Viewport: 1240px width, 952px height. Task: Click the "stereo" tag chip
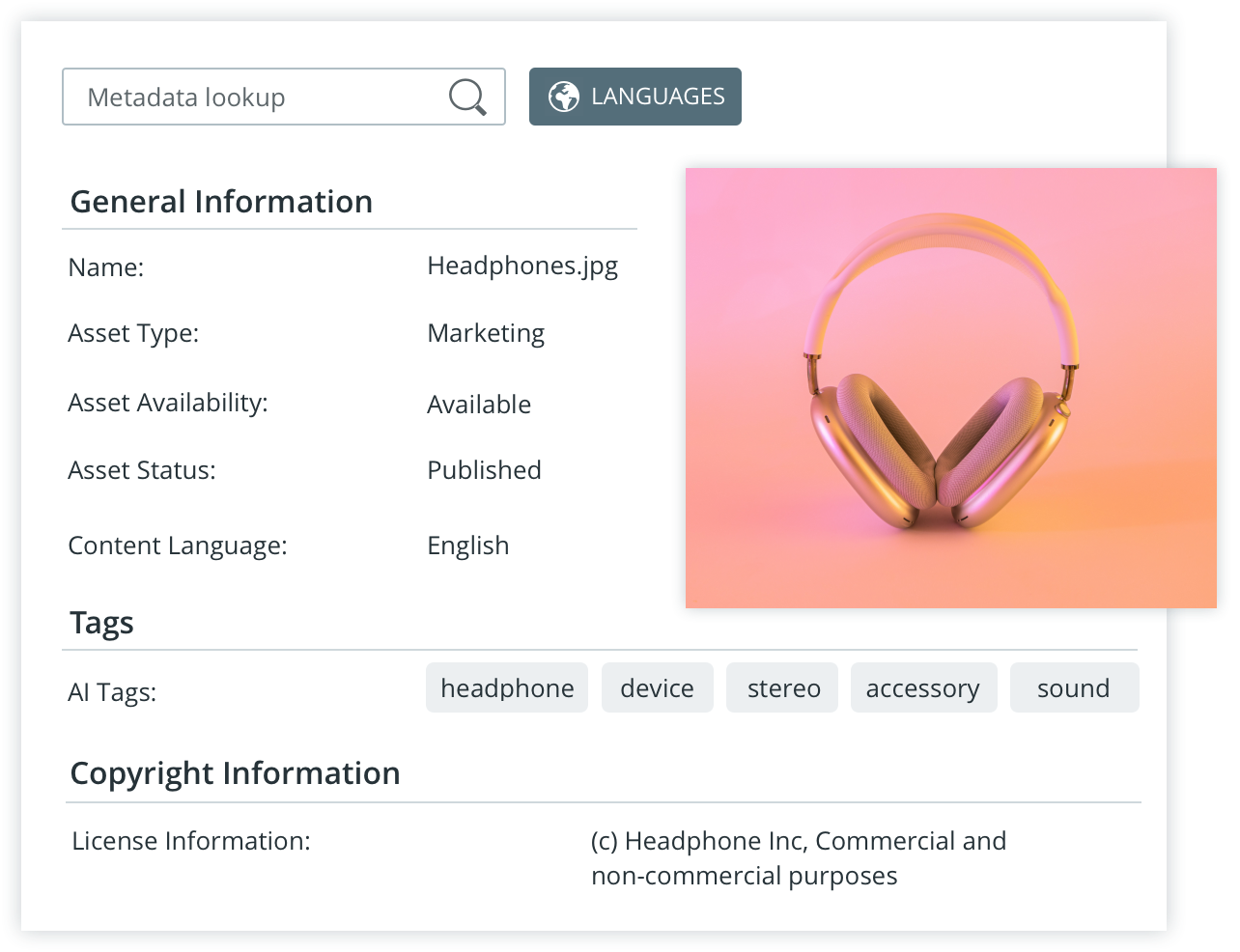[783, 688]
